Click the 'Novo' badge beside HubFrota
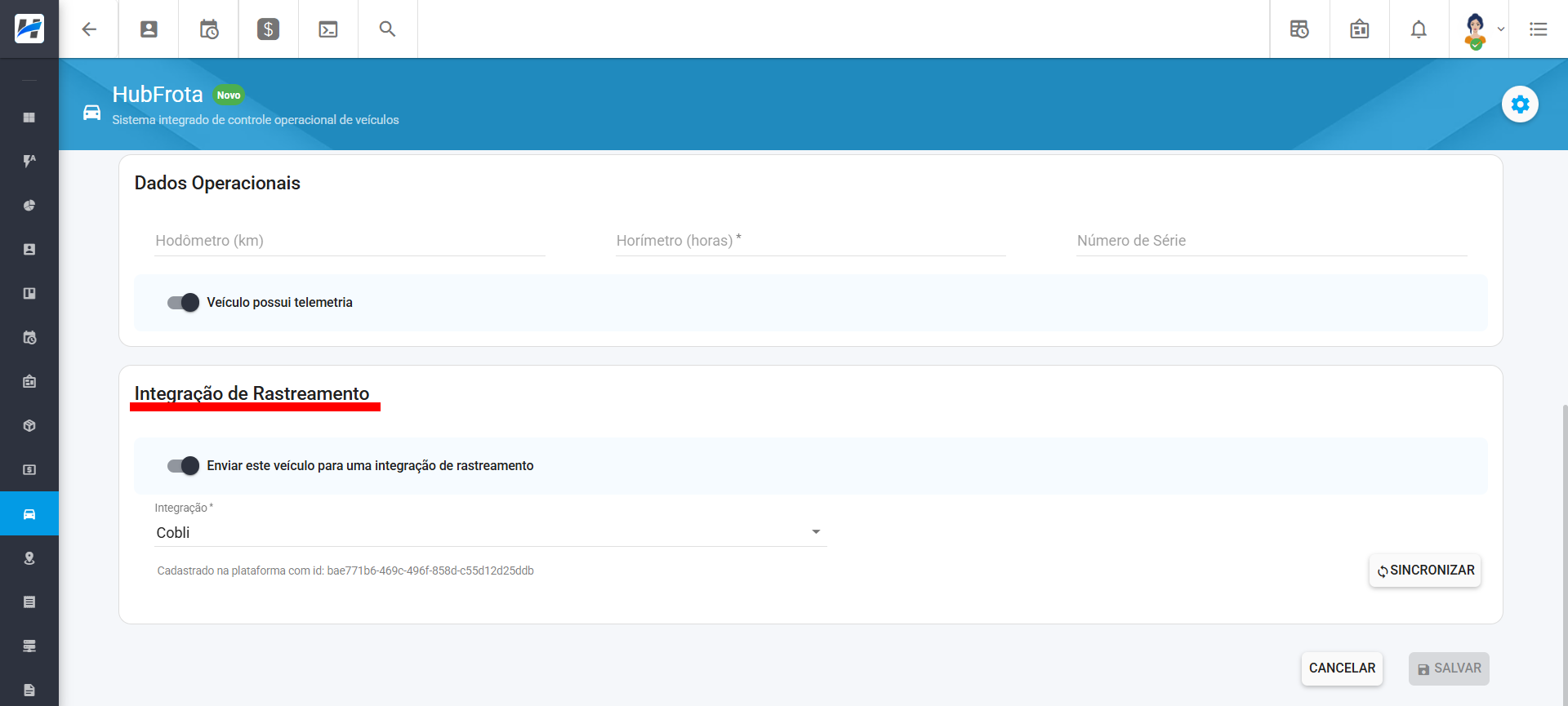This screenshot has height=706, width=1568. pyautogui.click(x=229, y=95)
